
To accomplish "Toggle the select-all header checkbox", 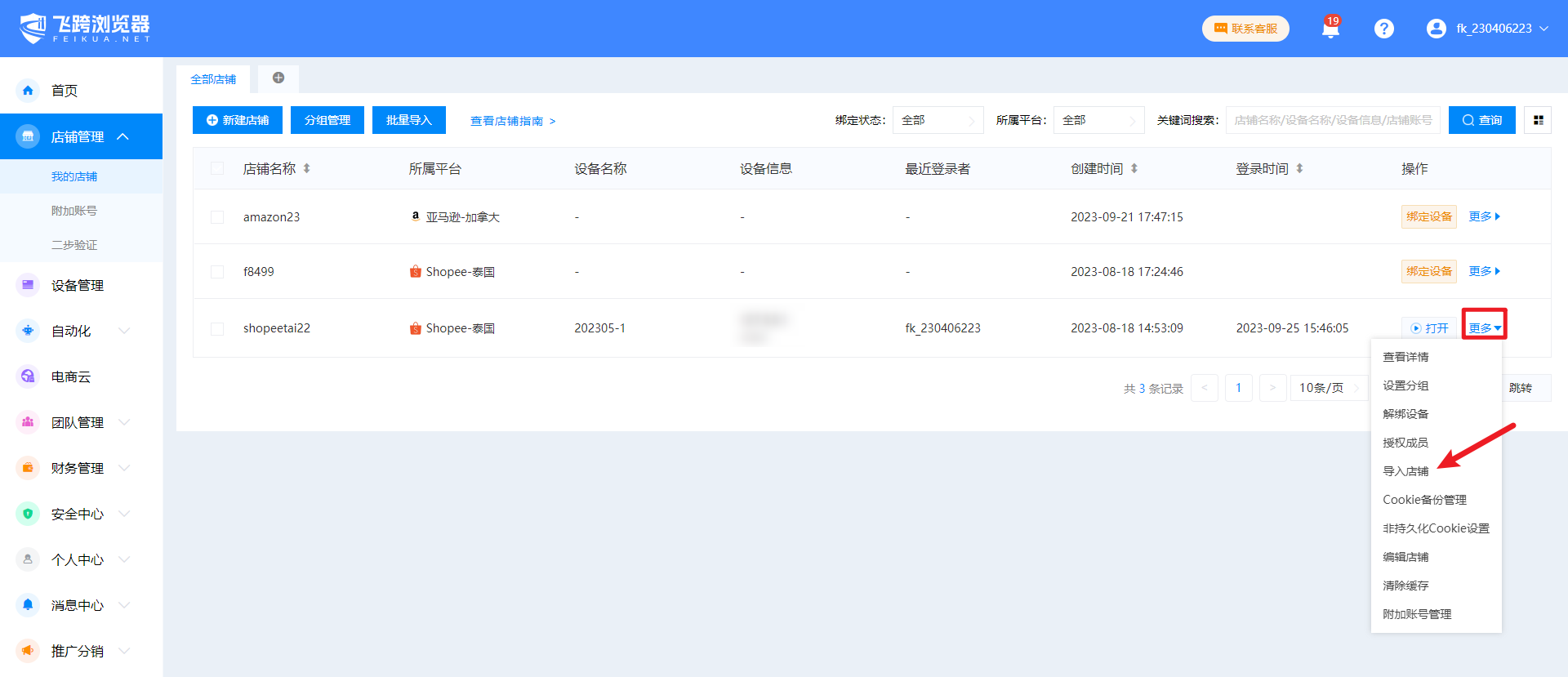I will tap(217, 169).
